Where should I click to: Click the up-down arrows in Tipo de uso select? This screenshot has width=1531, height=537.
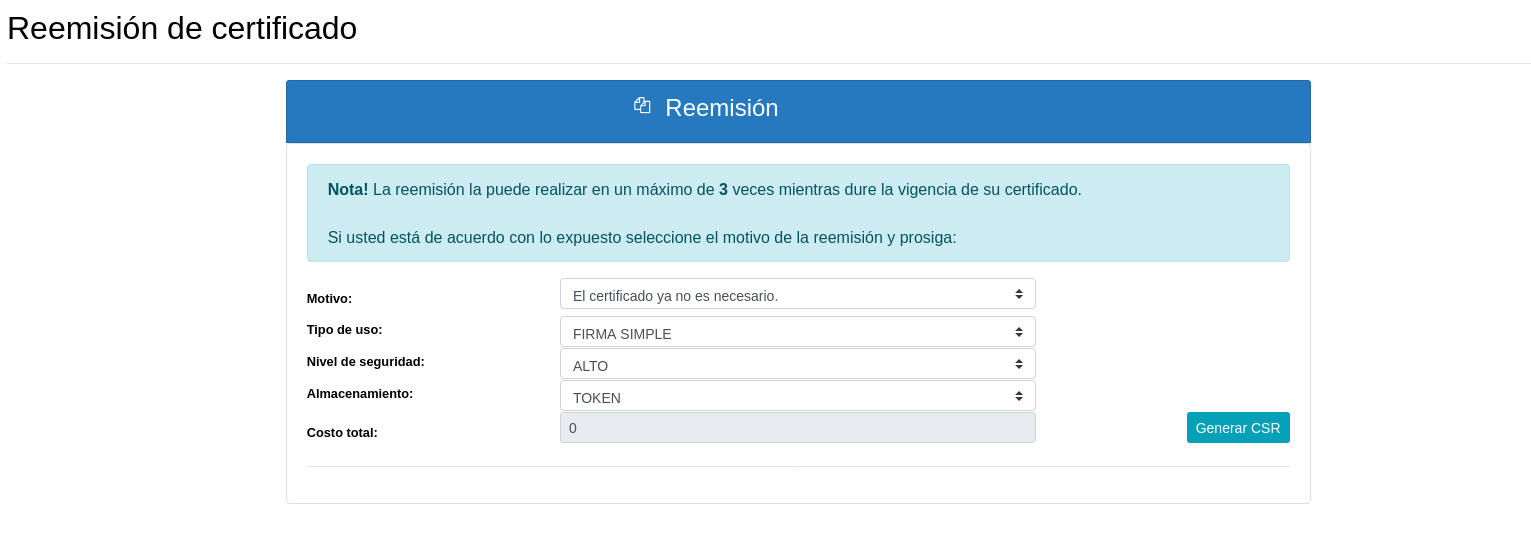1018,332
